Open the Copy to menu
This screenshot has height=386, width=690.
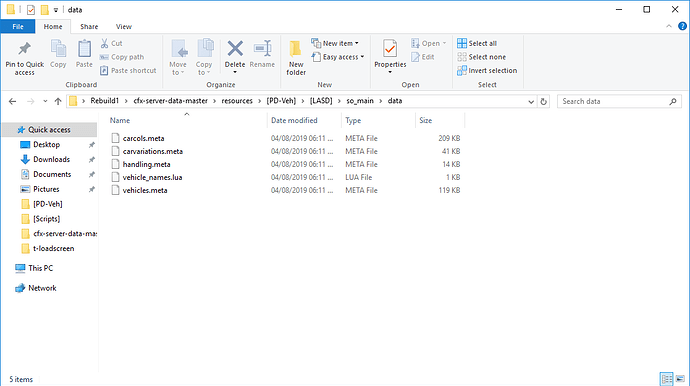coord(204,57)
